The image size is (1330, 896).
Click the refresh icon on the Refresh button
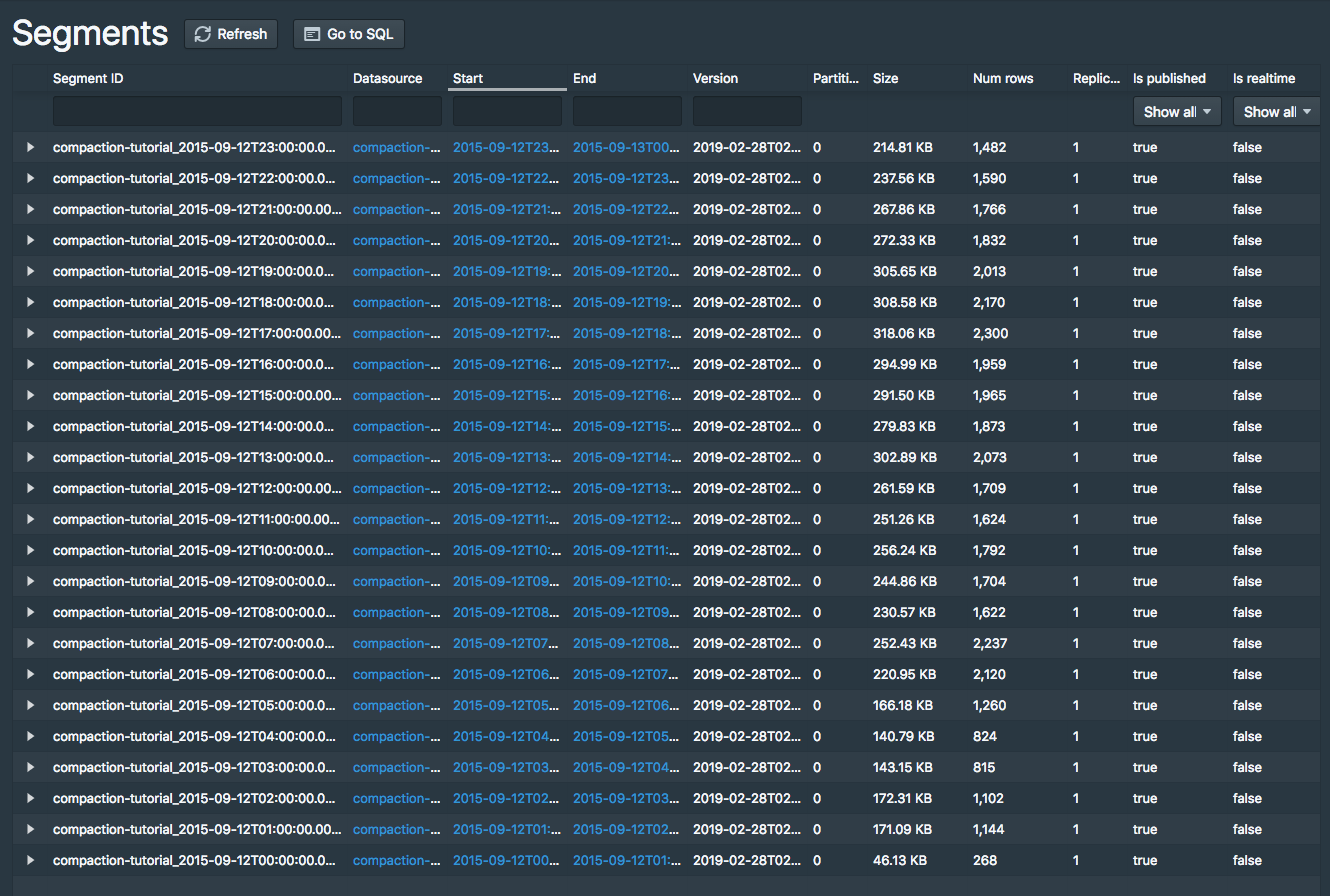pyautogui.click(x=201, y=33)
